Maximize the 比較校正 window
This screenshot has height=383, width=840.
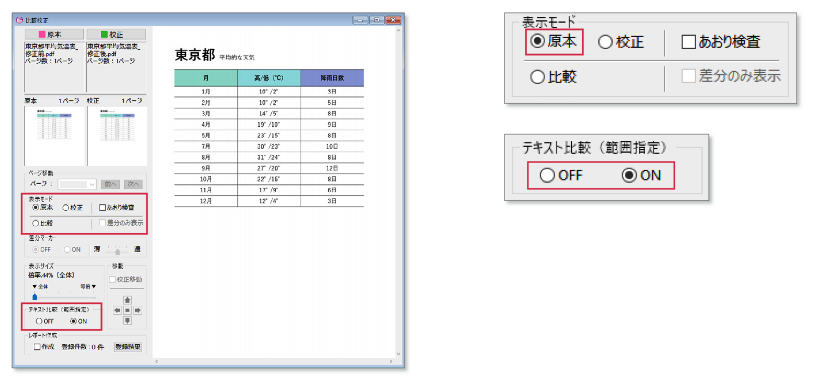pos(377,20)
